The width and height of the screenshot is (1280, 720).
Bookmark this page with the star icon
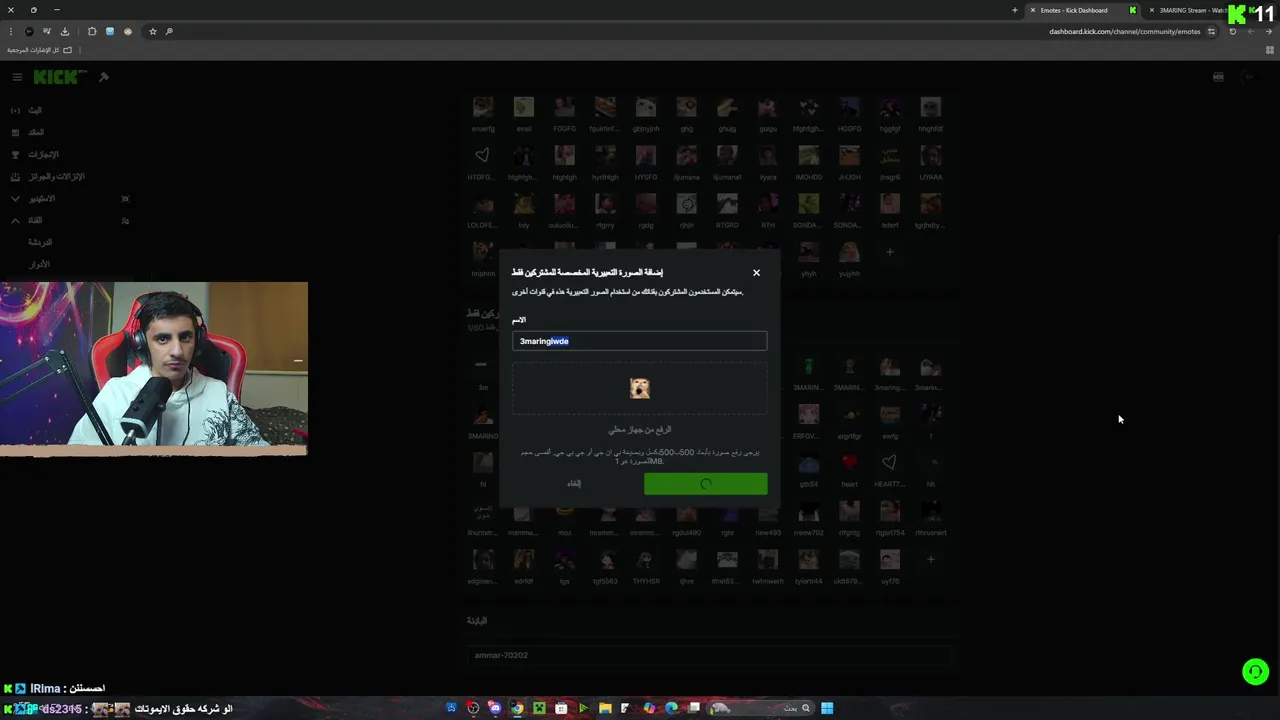point(153,31)
